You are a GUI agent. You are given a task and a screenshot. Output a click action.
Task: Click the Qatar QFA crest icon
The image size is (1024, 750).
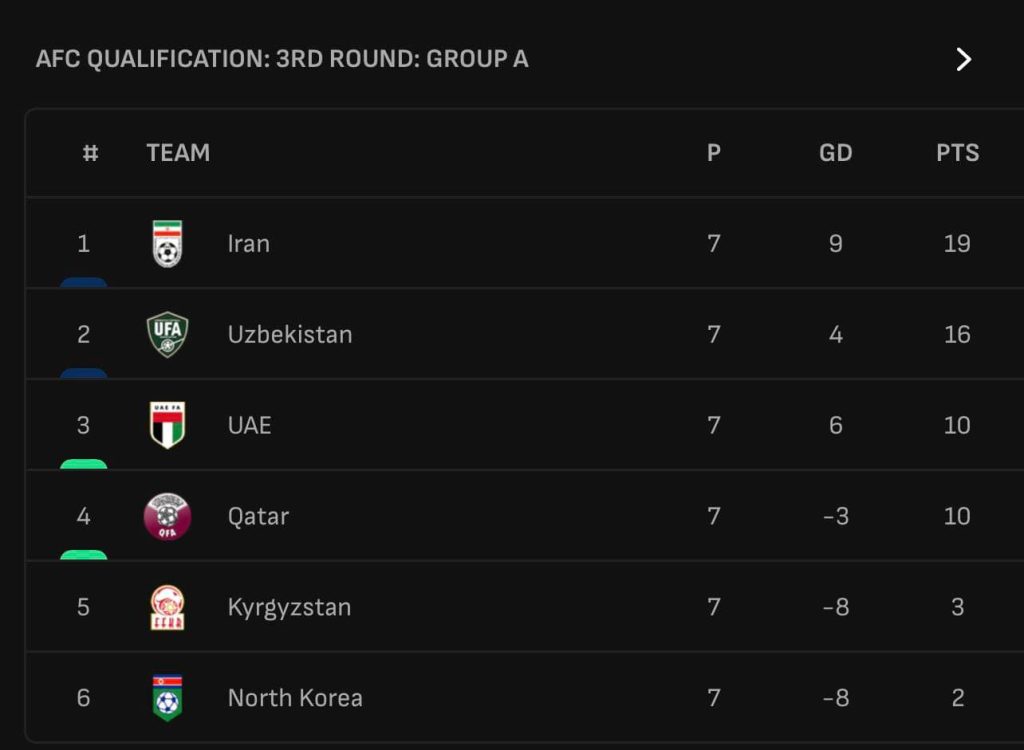tap(167, 516)
